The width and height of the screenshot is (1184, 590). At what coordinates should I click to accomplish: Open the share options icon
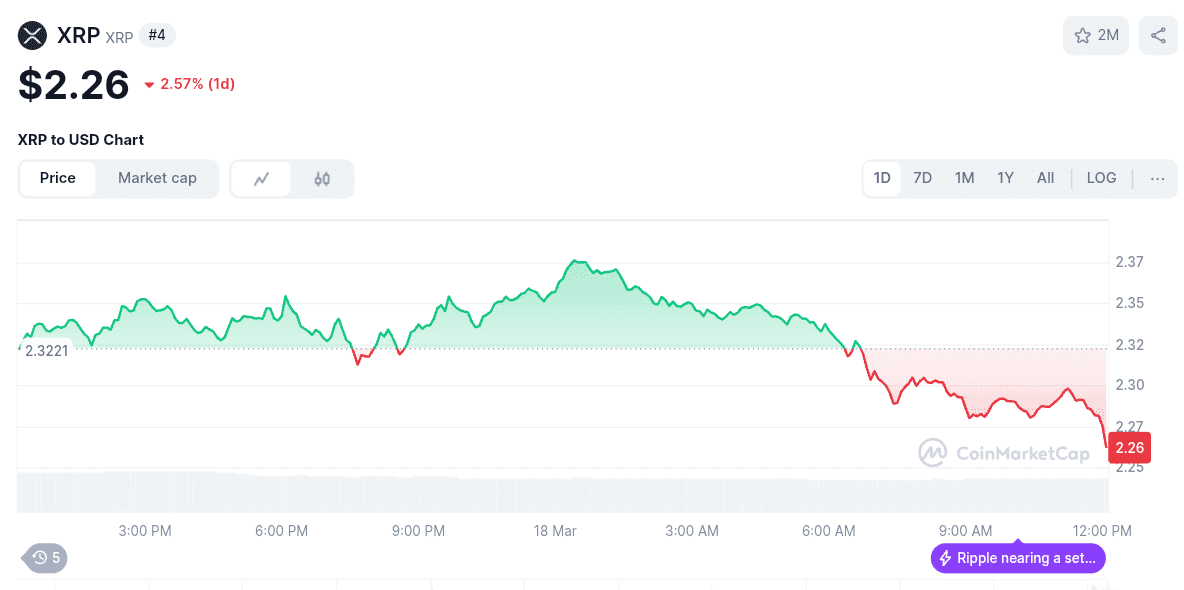coord(1157,35)
